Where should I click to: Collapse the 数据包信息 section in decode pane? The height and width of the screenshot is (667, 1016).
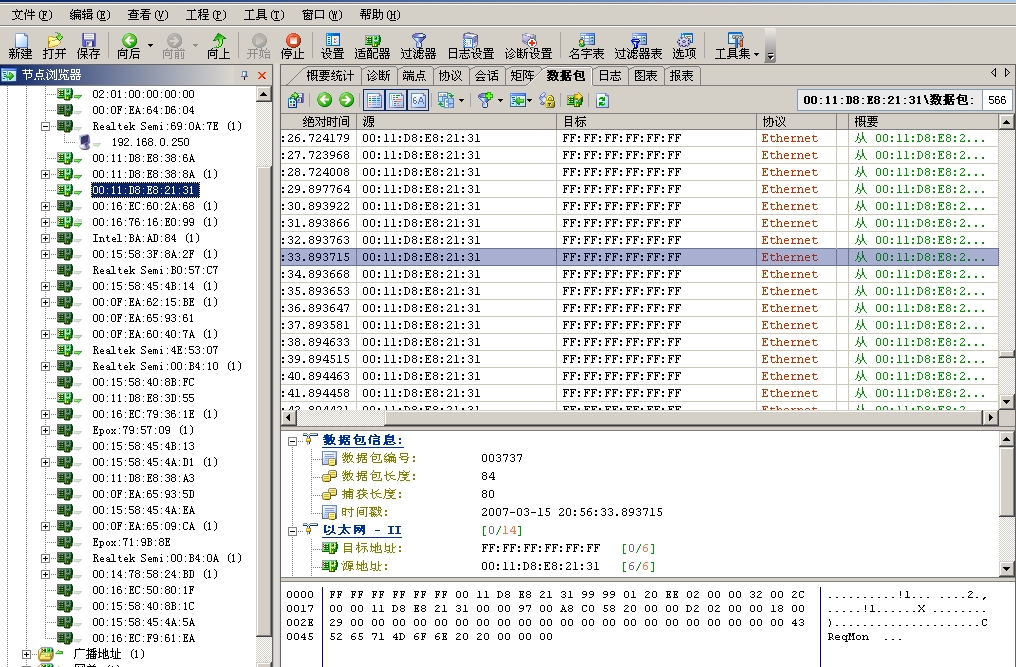[292, 440]
